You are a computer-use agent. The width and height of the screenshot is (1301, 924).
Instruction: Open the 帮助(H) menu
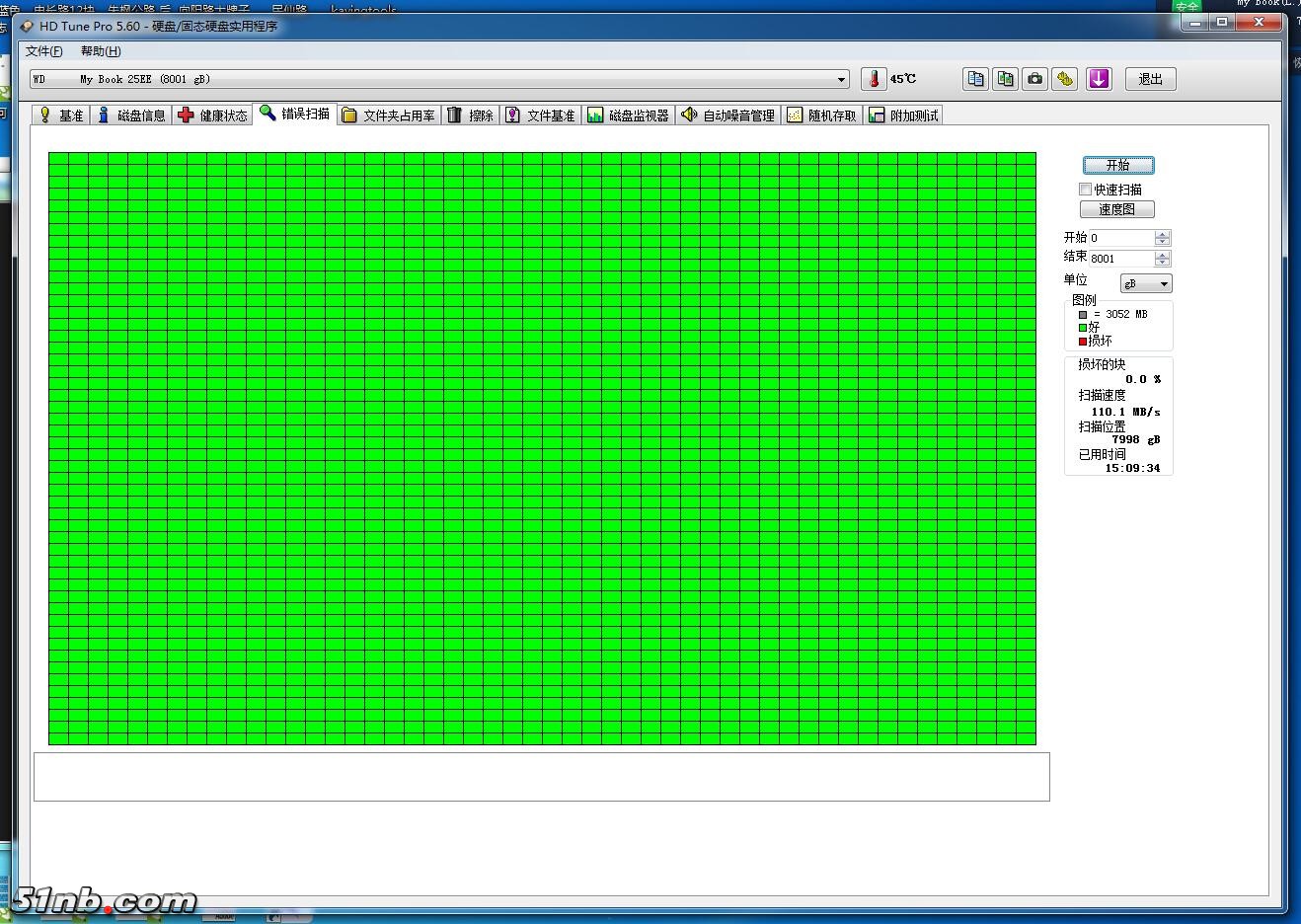(101, 51)
